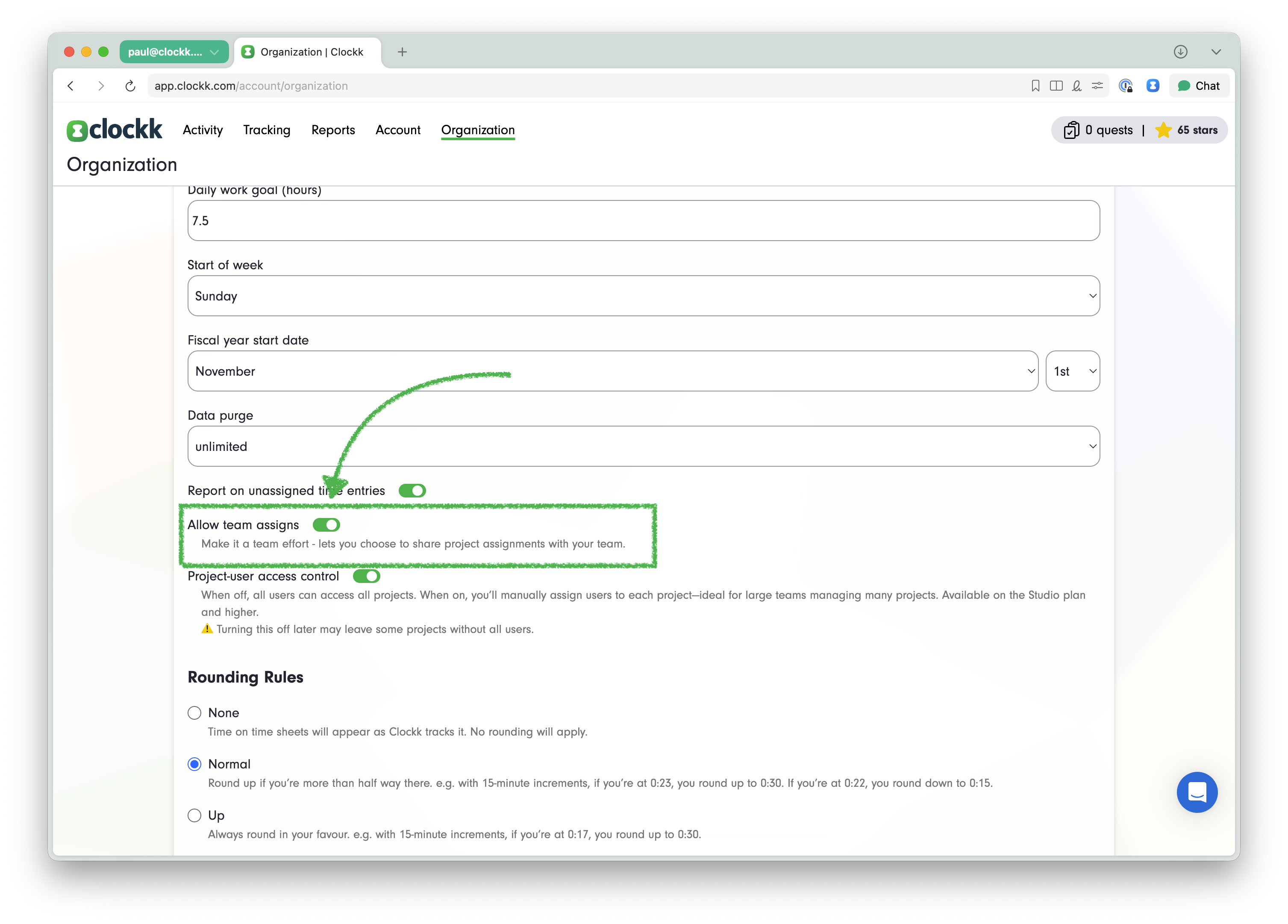
Task: Click the quests clipboard icon
Action: click(1071, 130)
